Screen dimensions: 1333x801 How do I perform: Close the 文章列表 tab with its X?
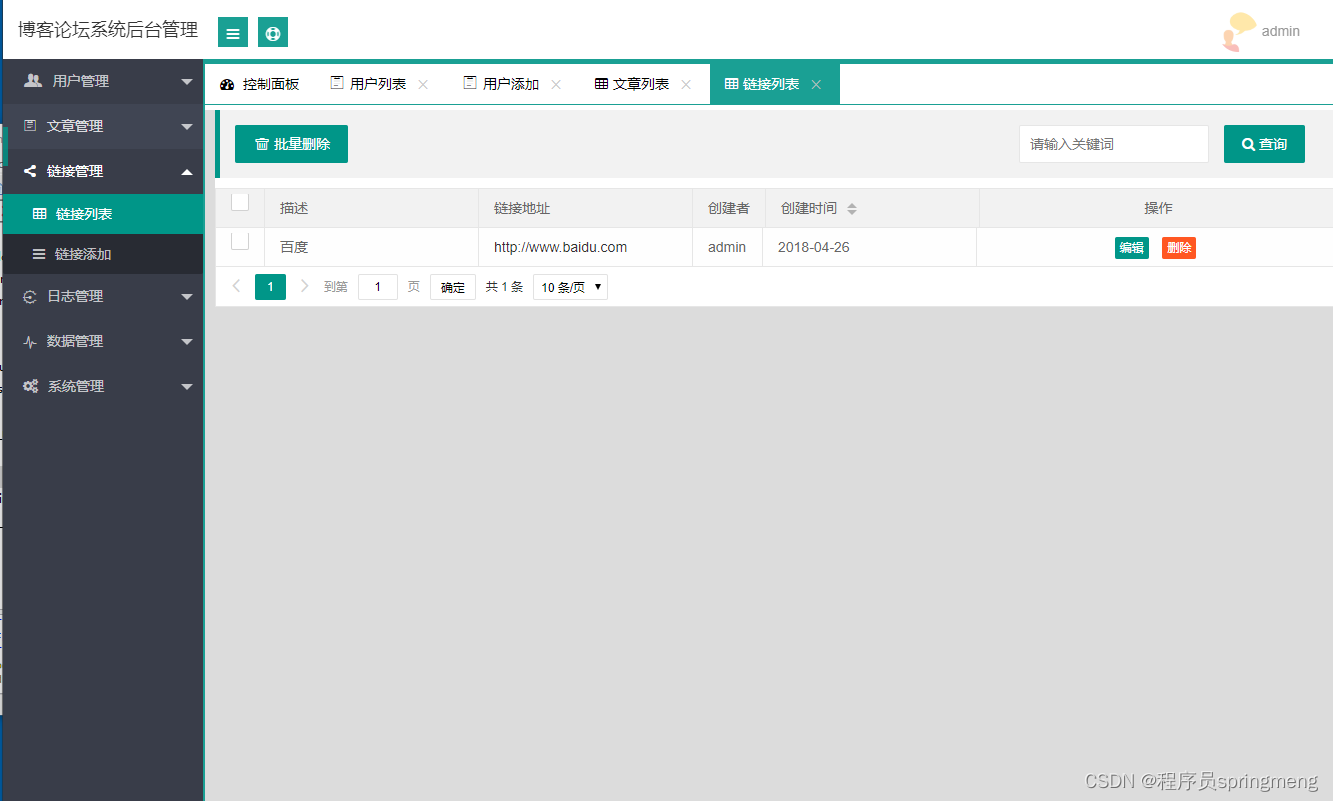[686, 85]
